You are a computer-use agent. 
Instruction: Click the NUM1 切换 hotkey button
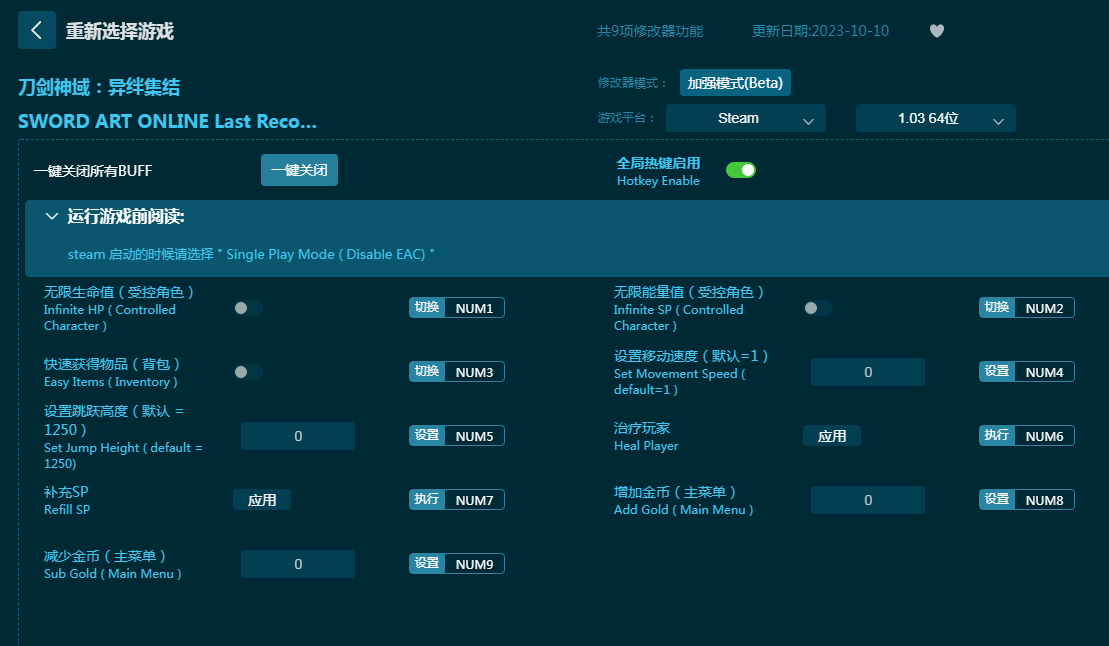coord(456,308)
